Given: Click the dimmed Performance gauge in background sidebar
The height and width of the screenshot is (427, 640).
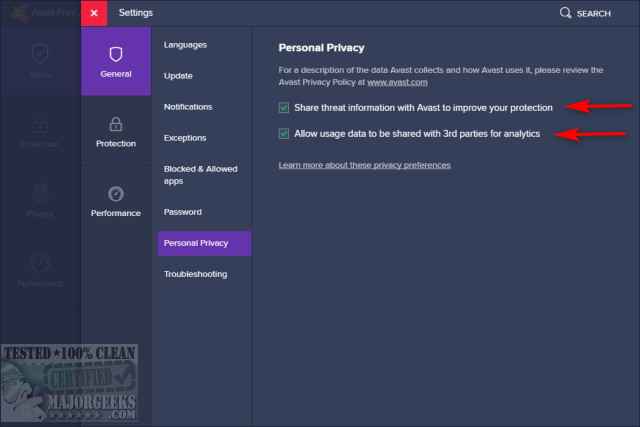Looking at the screenshot, I should pos(40,263).
